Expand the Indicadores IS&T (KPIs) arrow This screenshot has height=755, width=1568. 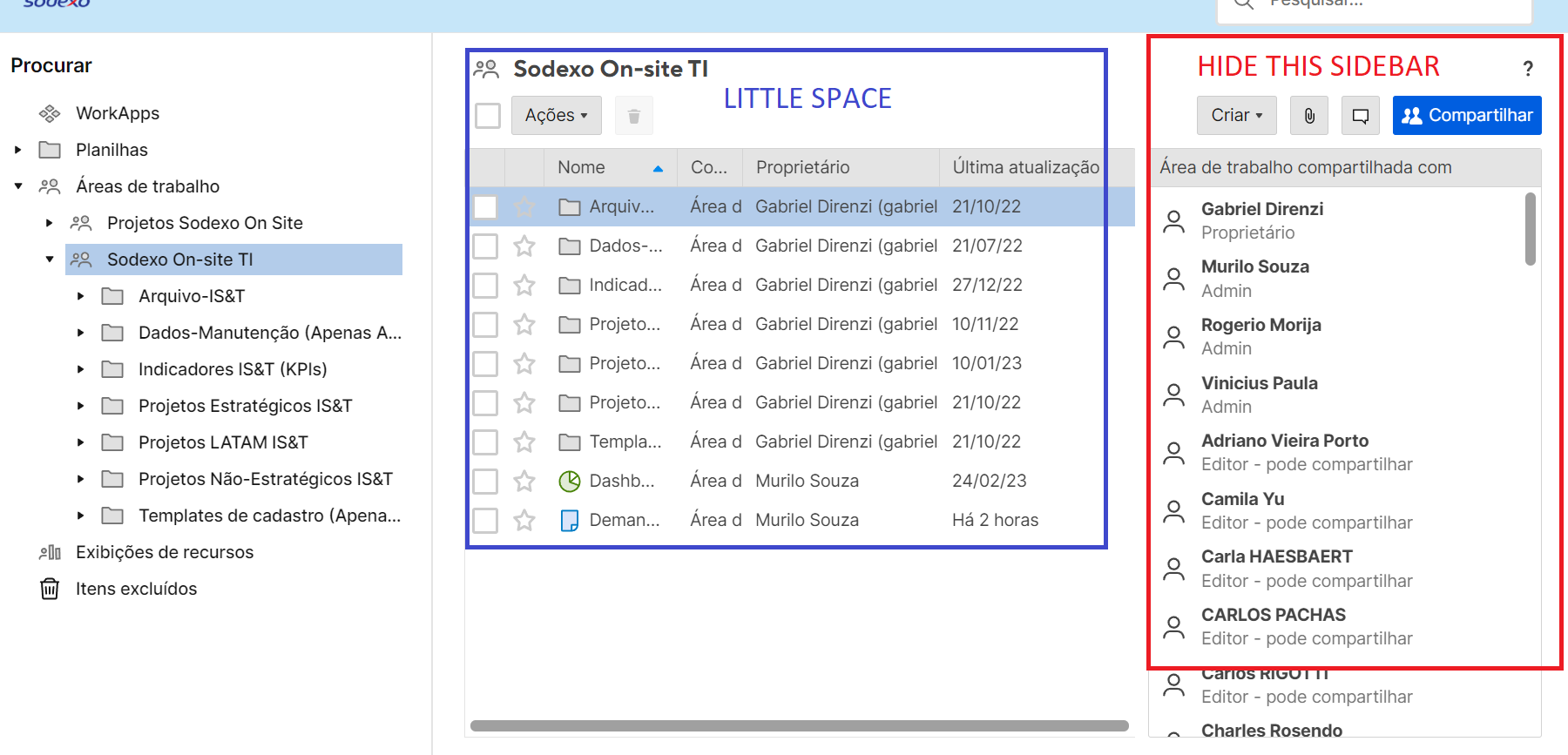(x=80, y=369)
